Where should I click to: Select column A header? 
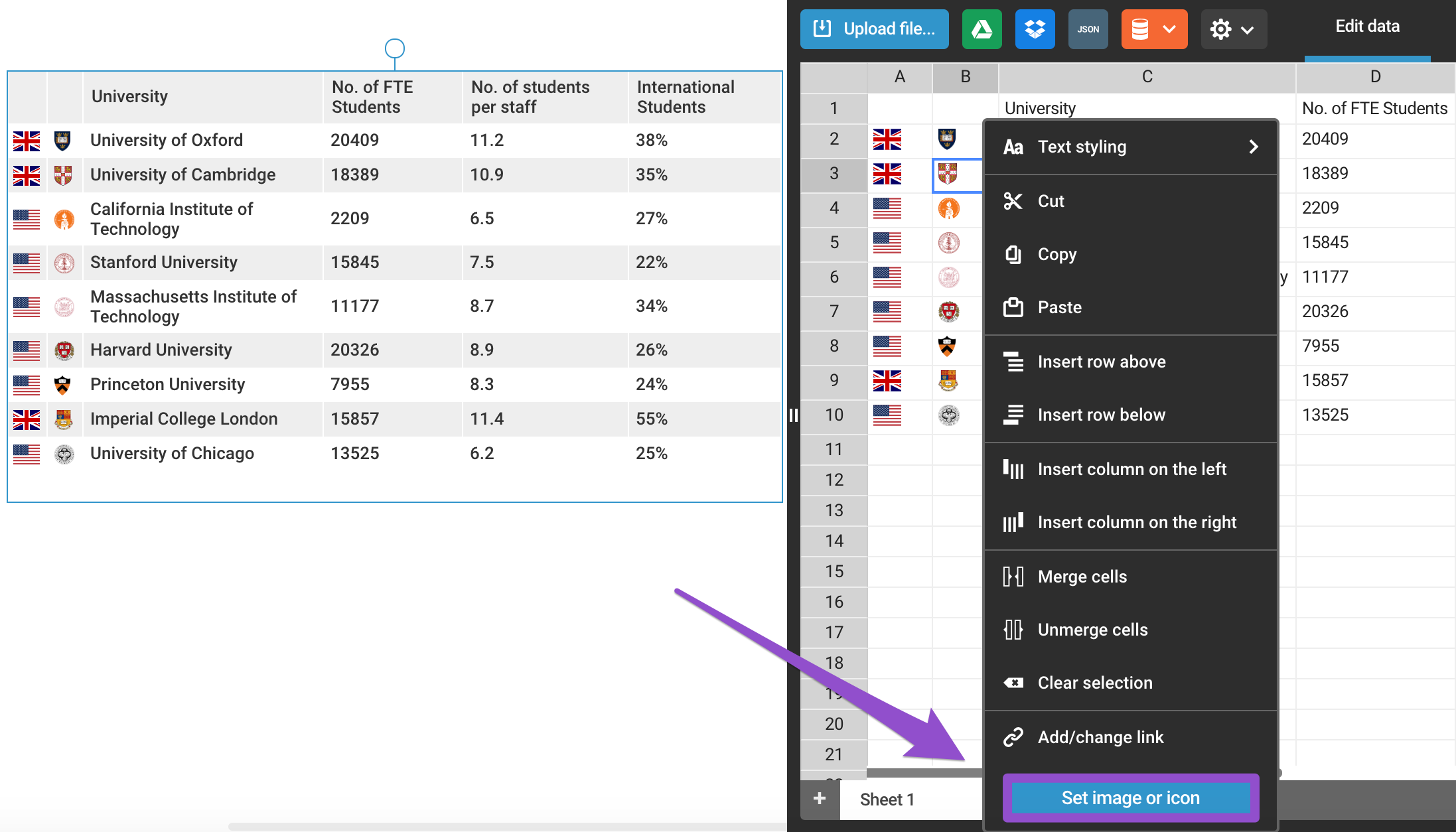pyautogui.click(x=900, y=77)
